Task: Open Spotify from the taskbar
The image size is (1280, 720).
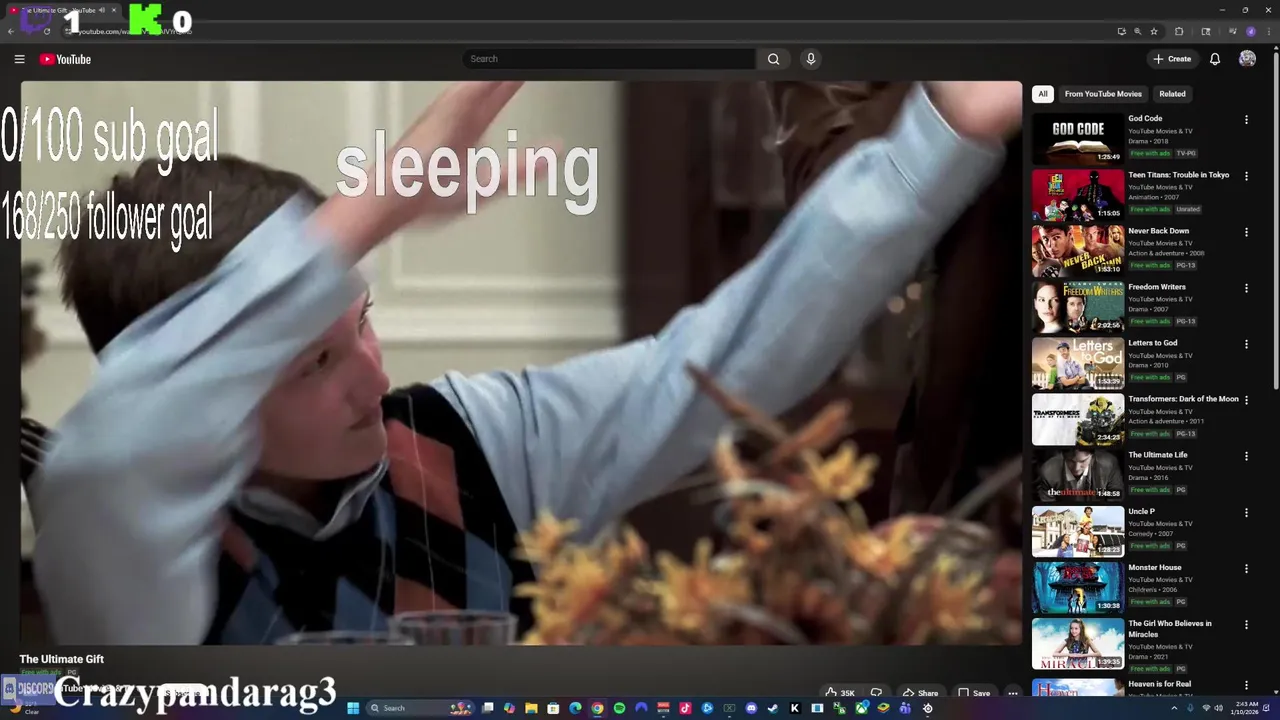Action: (619, 708)
